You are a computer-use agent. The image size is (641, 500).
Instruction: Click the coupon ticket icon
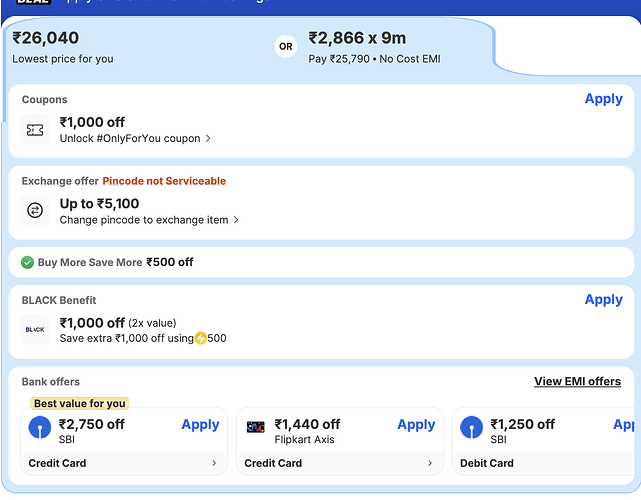point(35,130)
